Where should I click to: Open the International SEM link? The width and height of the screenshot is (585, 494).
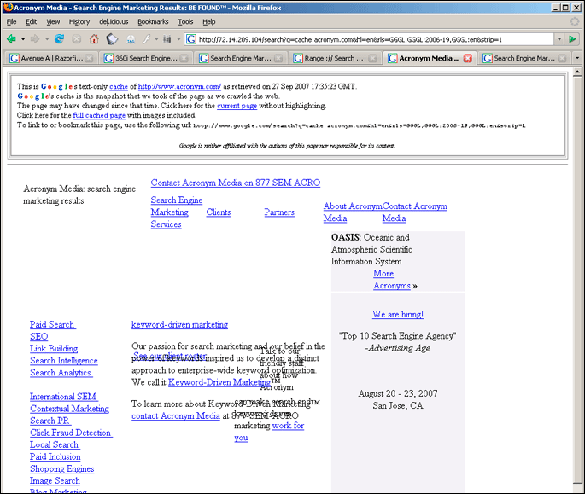point(64,396)
